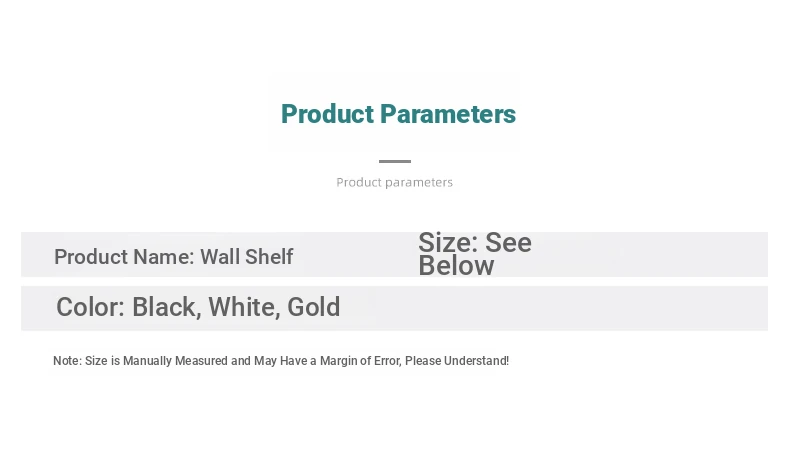
Task: Click the teal Product Parameters heading
Action: pyautogui.click(x=398, y=114)
